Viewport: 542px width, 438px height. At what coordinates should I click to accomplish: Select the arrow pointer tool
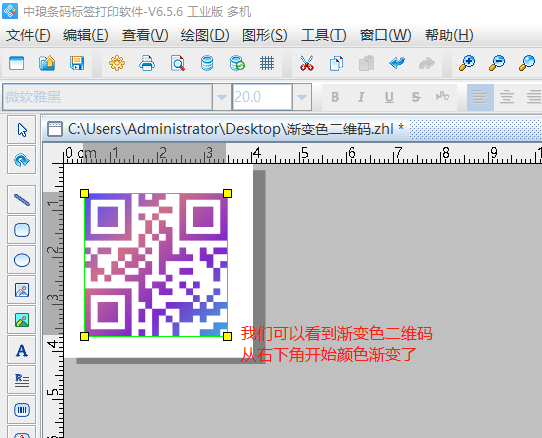coord(22,130)
